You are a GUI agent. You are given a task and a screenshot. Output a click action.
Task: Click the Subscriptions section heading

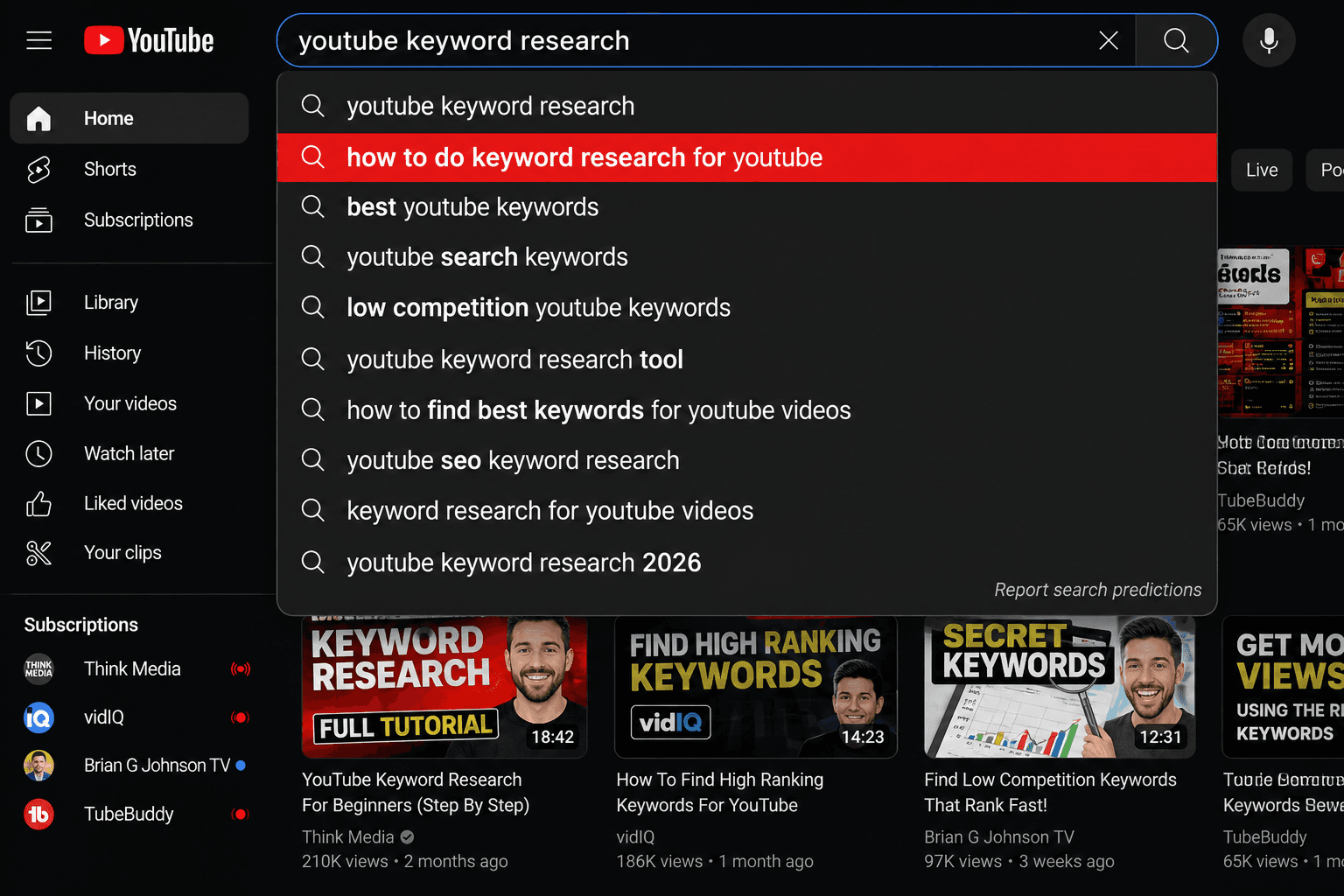point(80,625)
